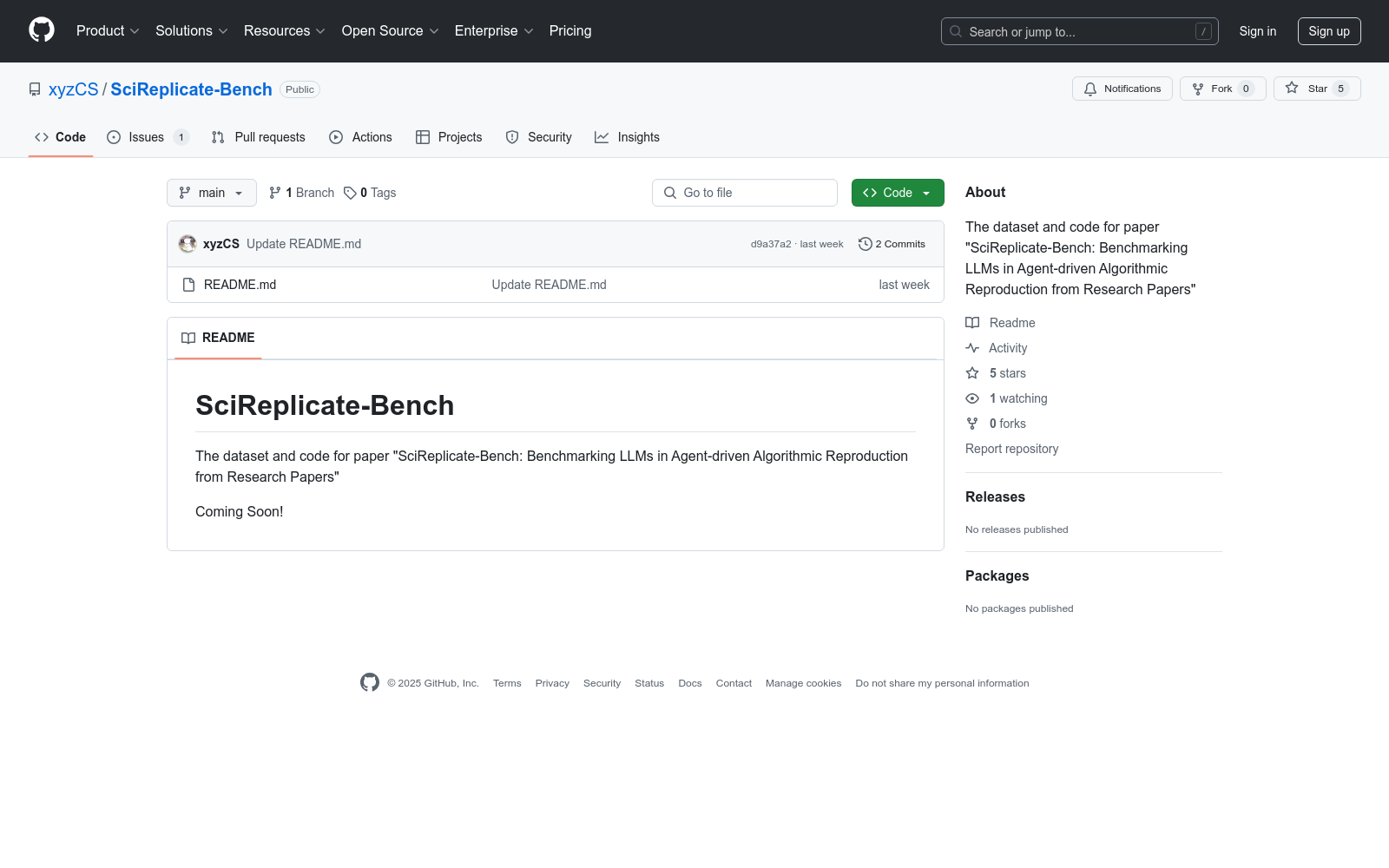Open the footer Security link

tap(602, 683)
